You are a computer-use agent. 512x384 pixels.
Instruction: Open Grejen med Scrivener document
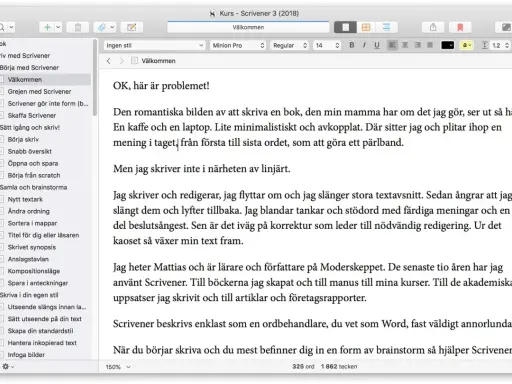39,91
